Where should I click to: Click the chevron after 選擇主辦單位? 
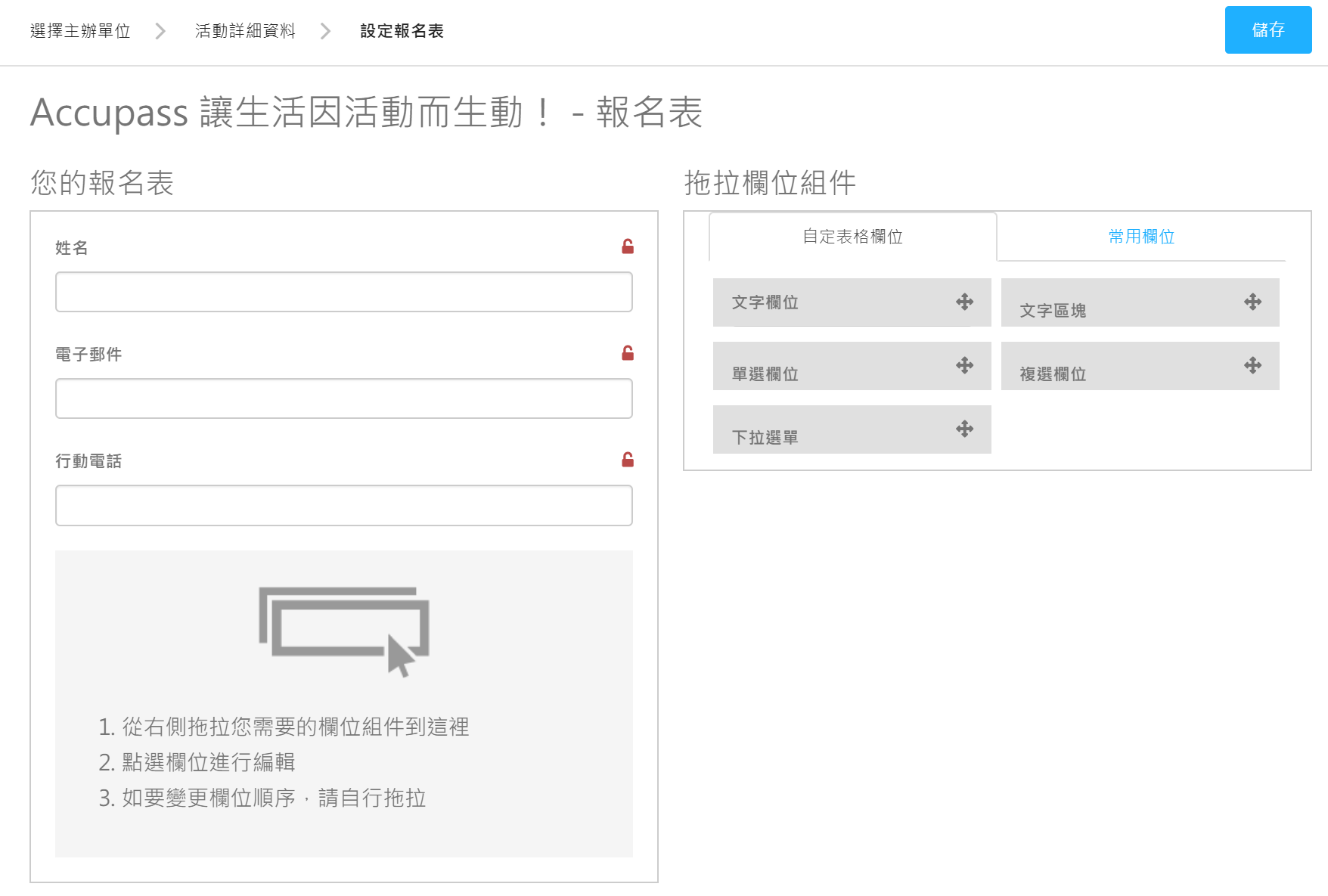160,31
